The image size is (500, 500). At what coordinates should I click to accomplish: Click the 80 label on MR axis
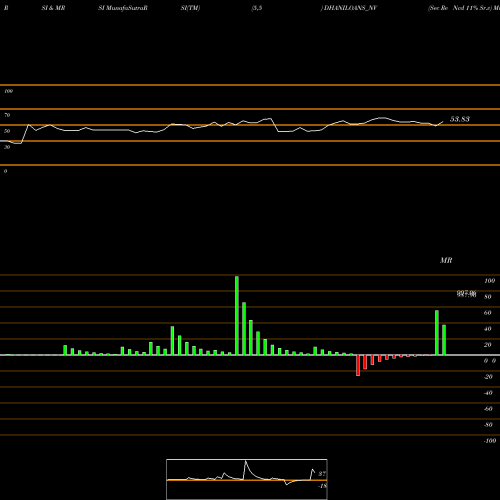click(x=488, y=297)
